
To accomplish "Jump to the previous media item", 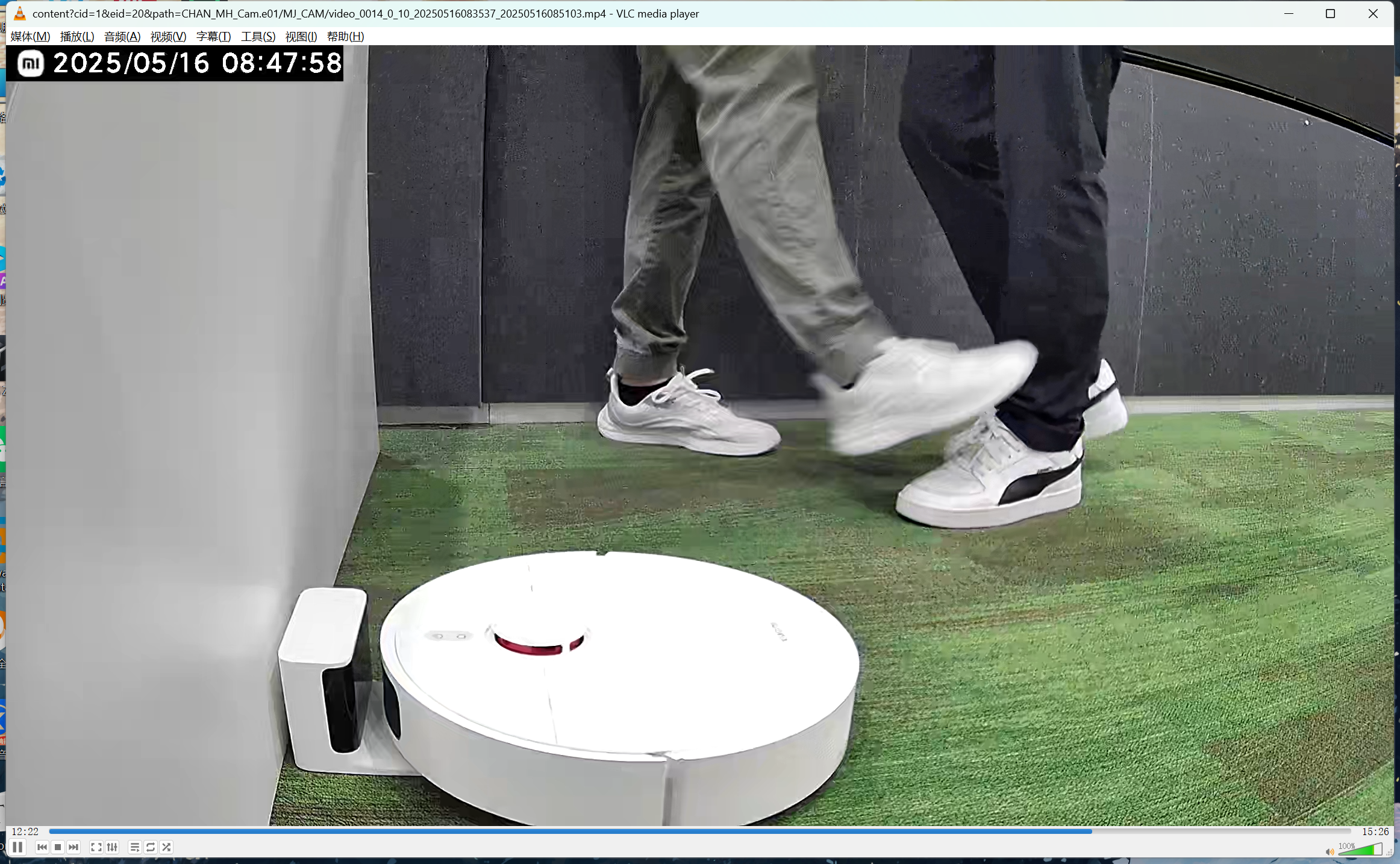I will pyautogui.click(x=42, y=847).
